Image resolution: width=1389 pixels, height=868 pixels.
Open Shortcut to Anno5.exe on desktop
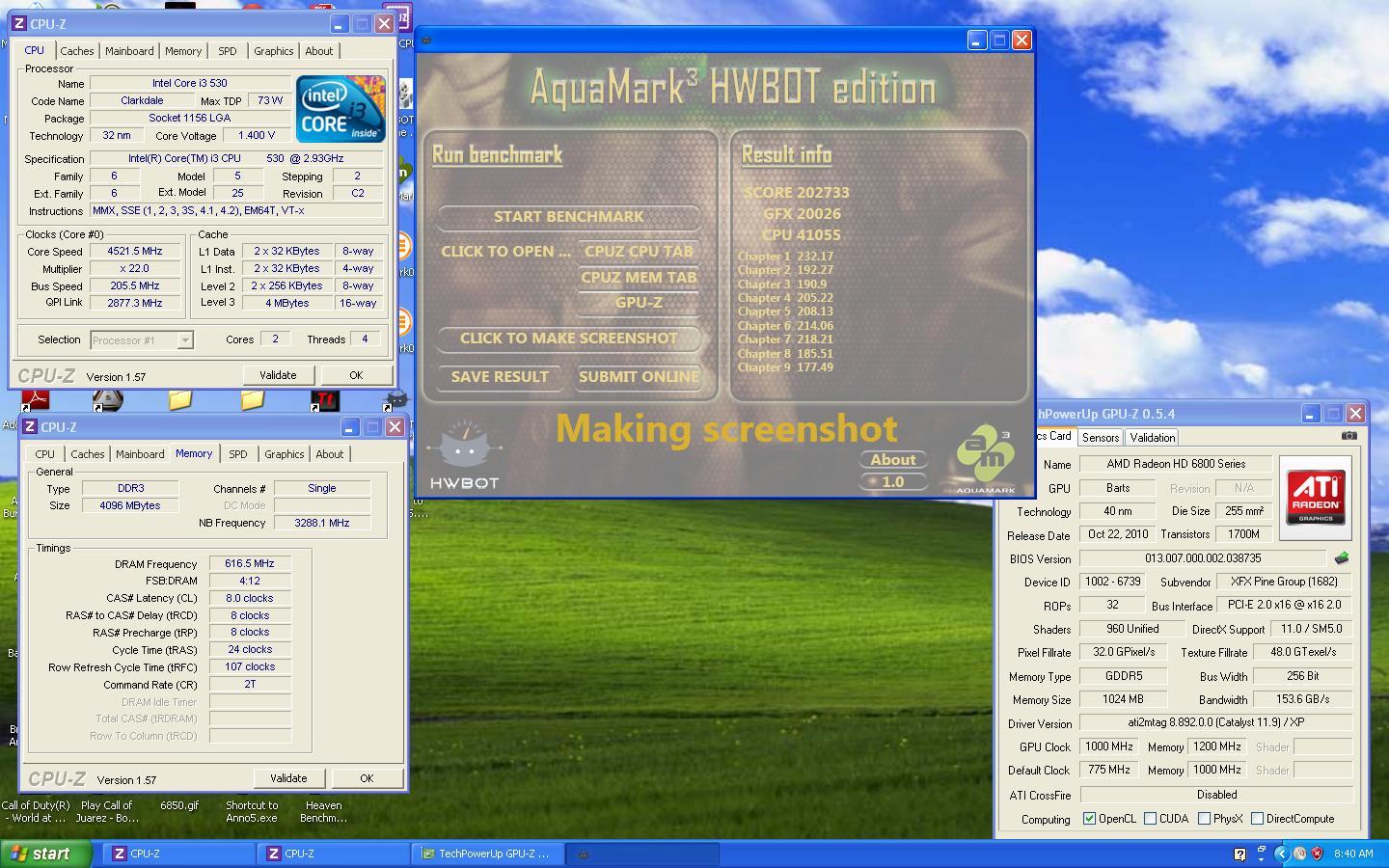252,811
